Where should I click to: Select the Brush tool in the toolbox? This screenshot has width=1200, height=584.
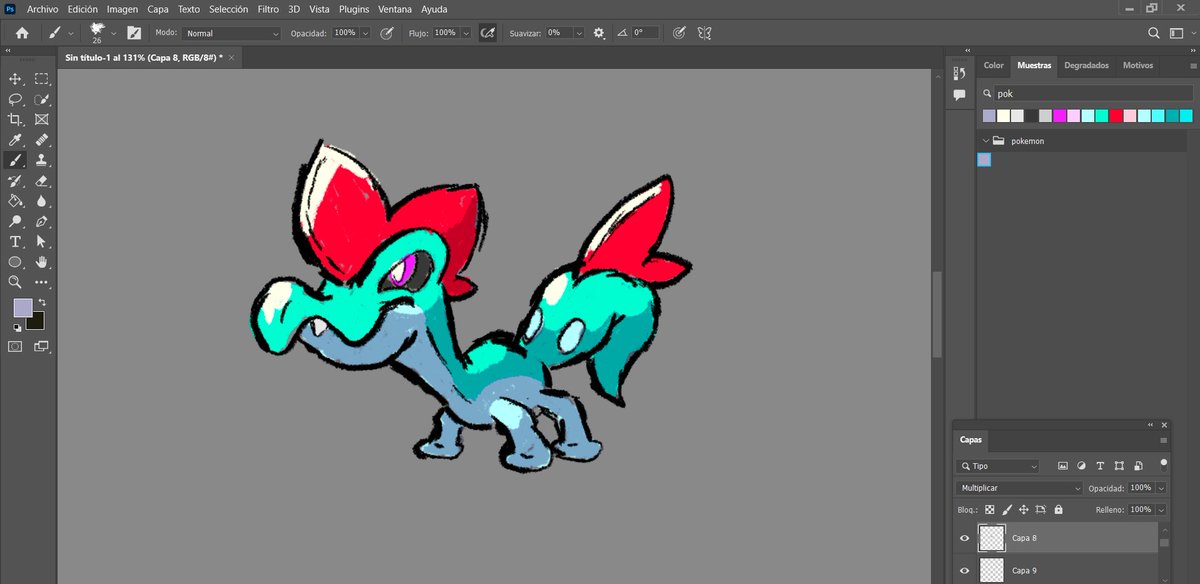[x=16, y=160]
